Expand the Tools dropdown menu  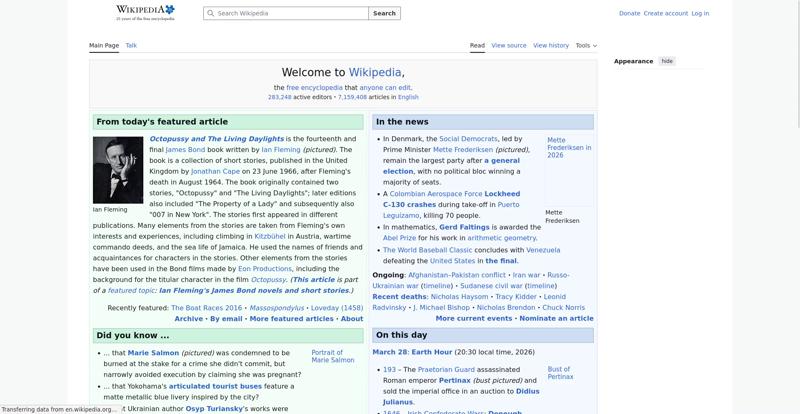[x=586, y=45]
